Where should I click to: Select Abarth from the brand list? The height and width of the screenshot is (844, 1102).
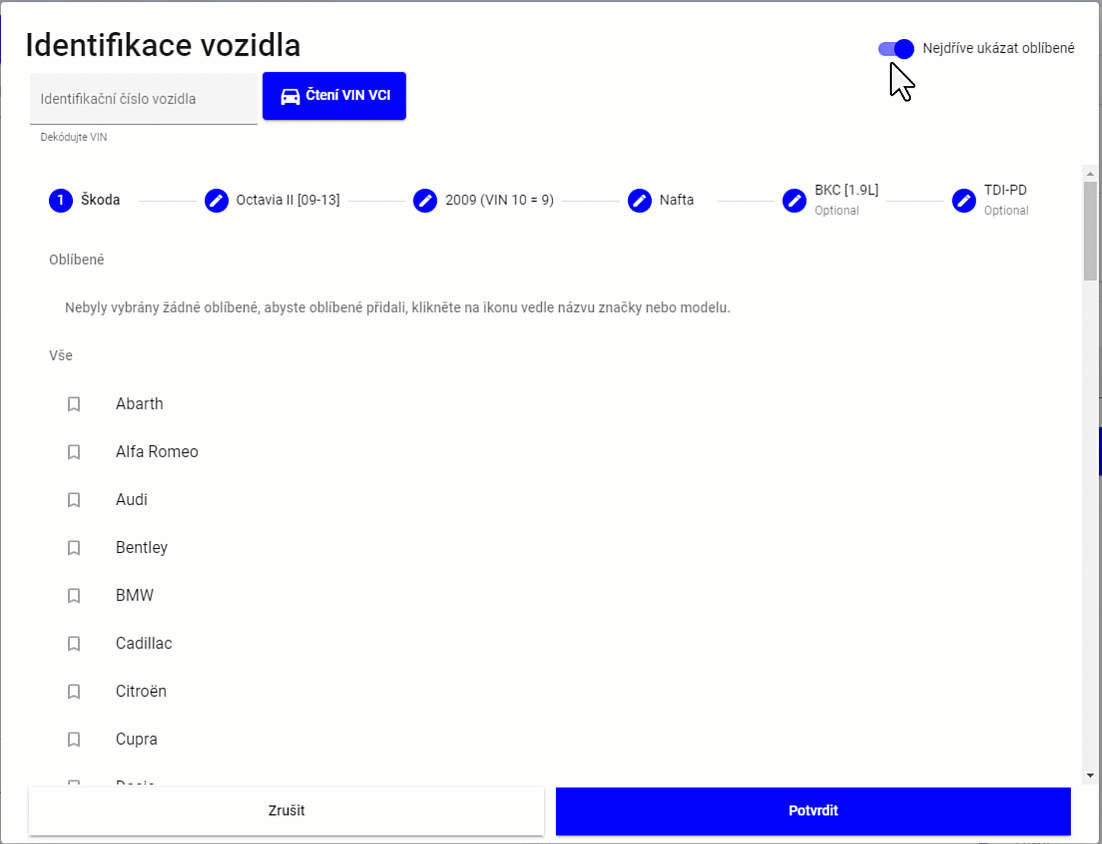pos(139,404)
